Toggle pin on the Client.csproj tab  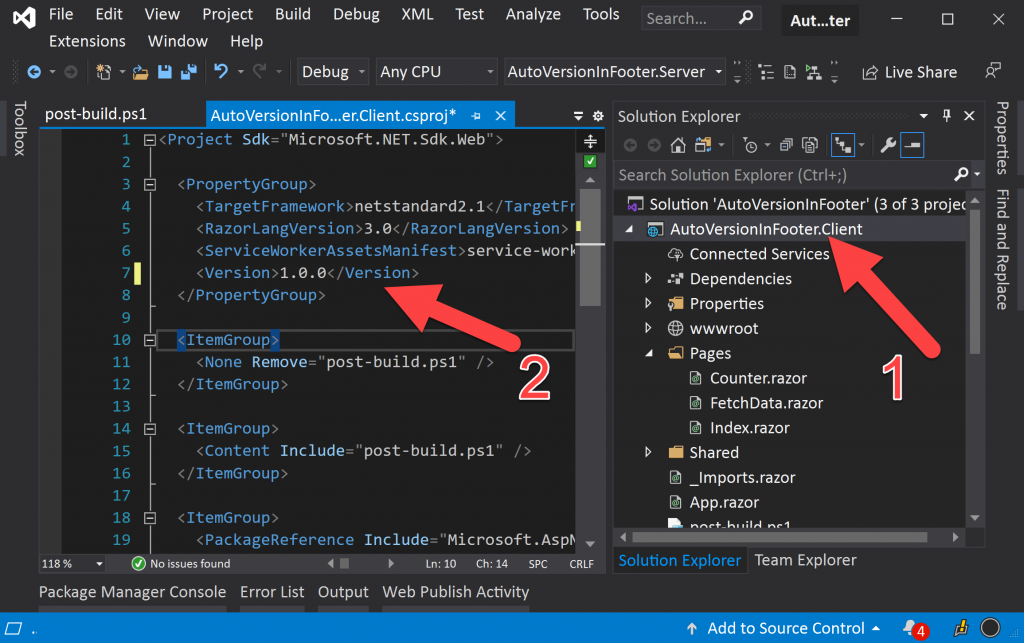476,116
